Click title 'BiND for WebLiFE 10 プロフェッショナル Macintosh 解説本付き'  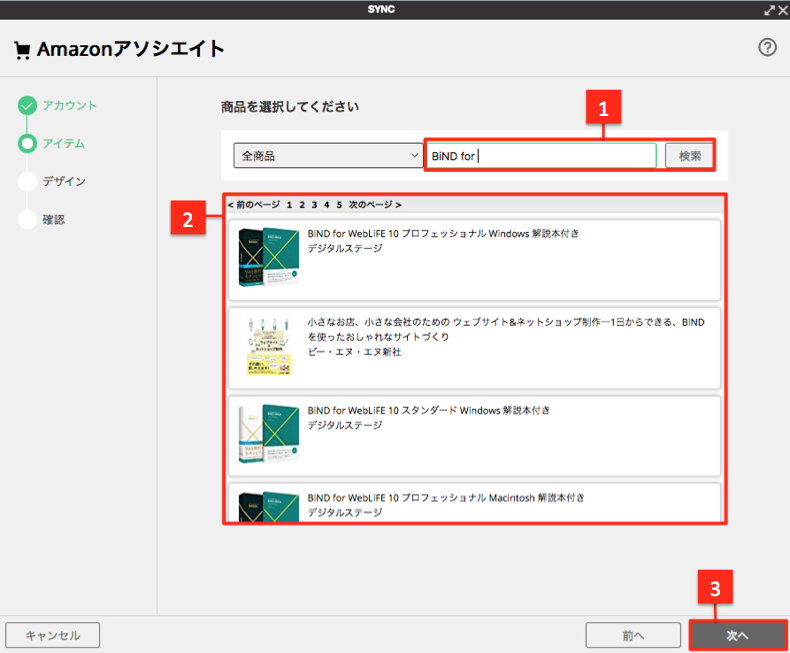point(445,498)
